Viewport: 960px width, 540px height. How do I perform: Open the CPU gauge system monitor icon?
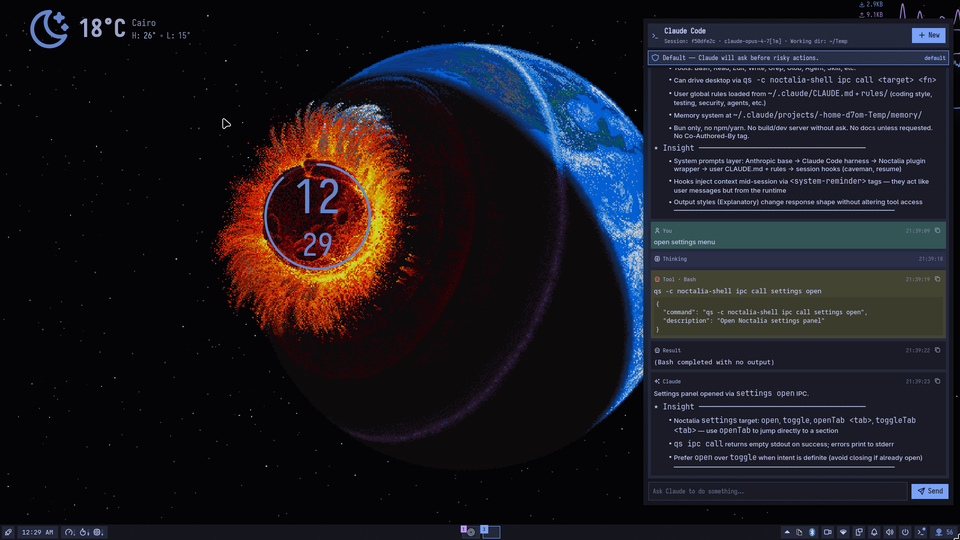pyautogui.click(x=69, y=532)
